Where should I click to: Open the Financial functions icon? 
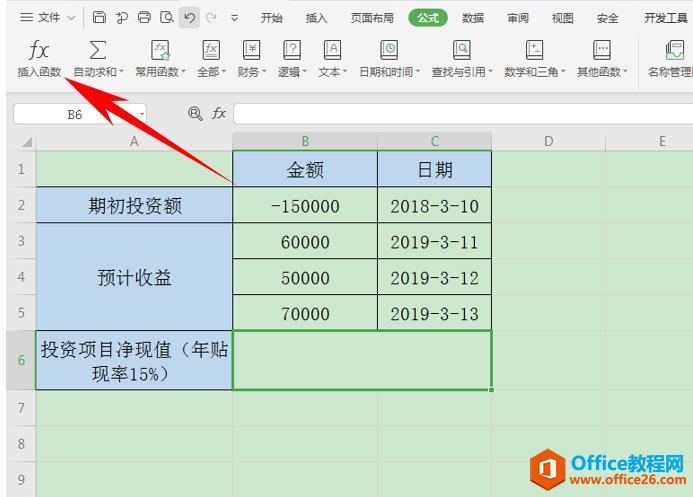(x=251, y=50)
